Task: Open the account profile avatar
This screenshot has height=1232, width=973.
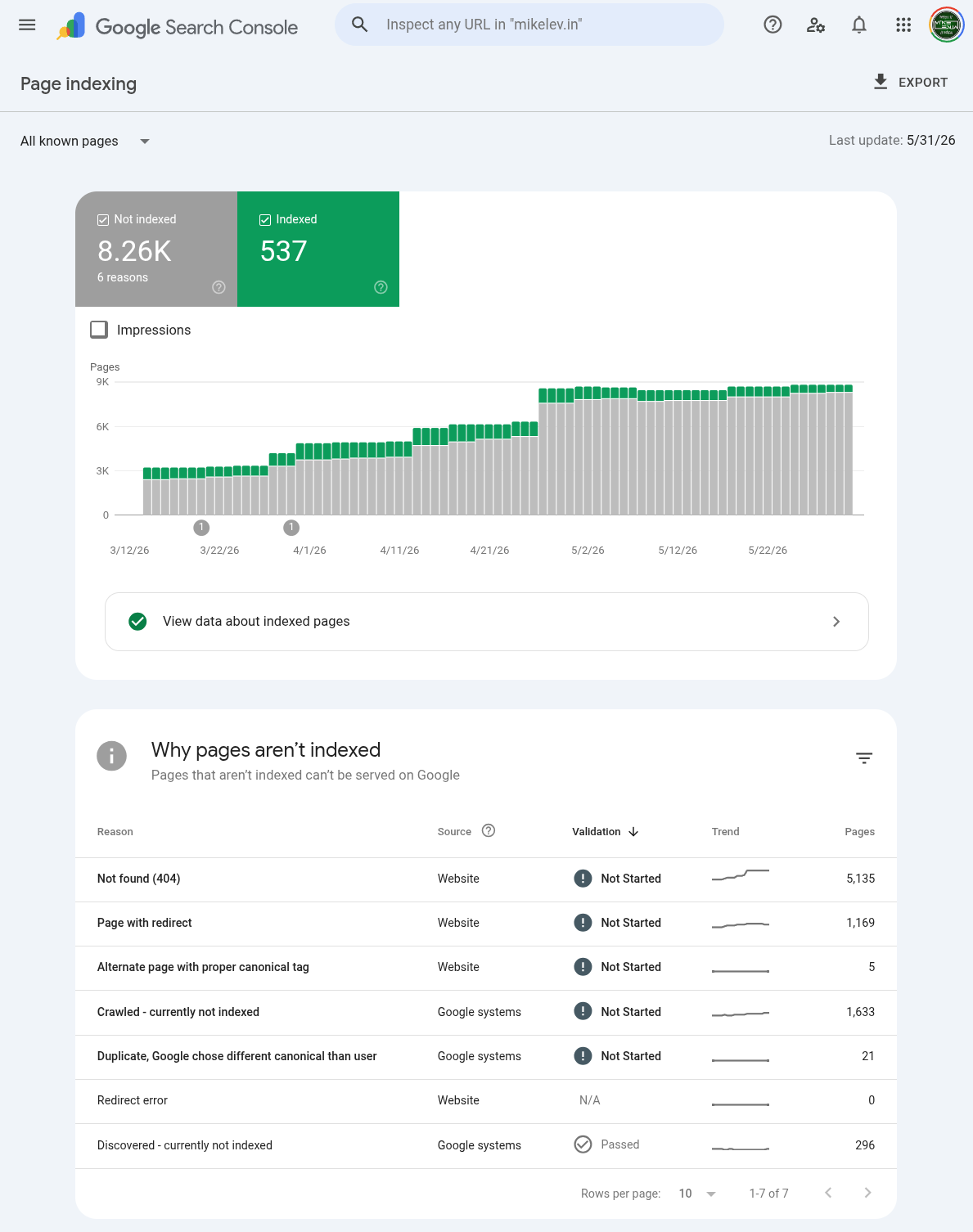Action: 946,25
